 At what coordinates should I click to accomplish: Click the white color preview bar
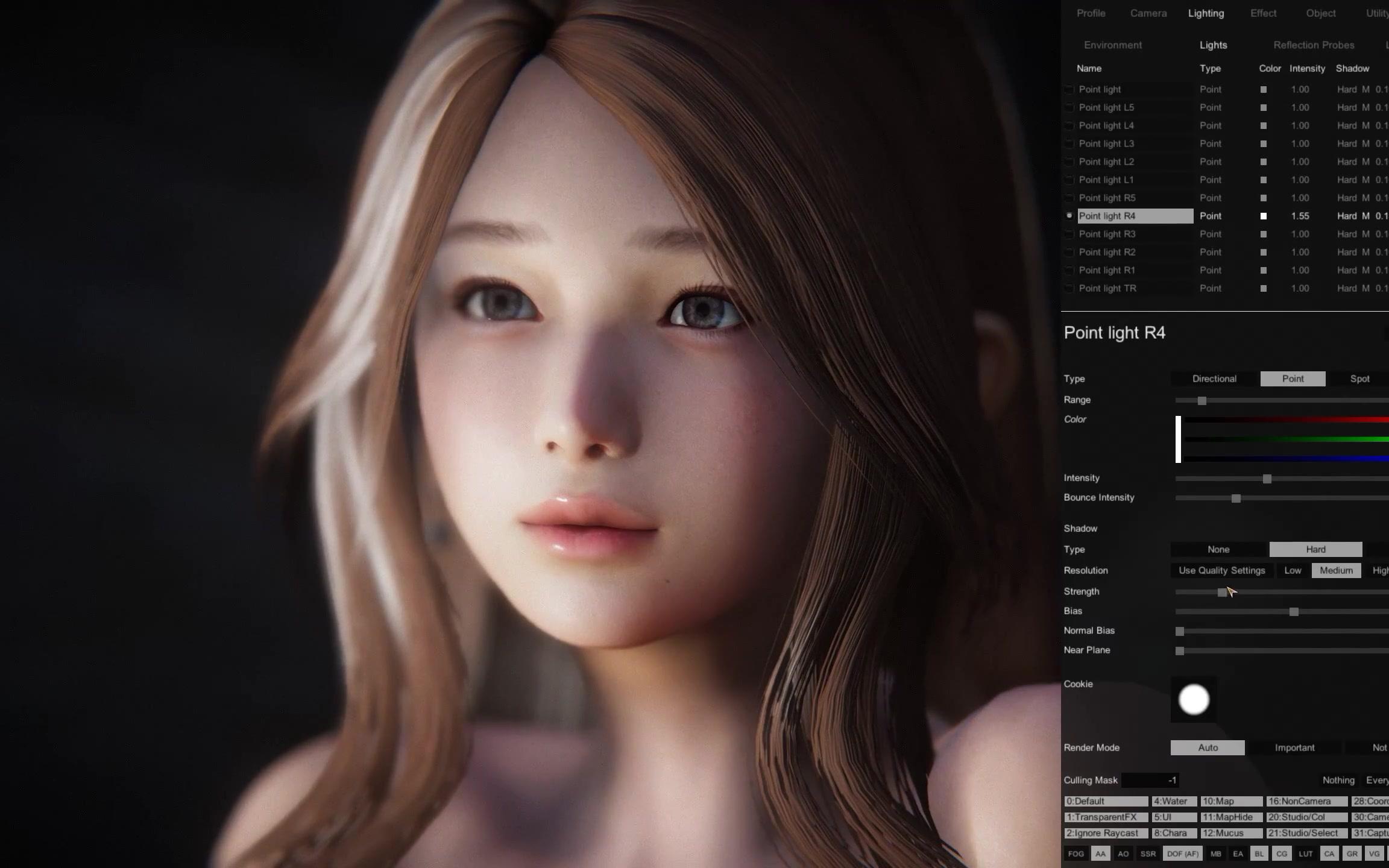[1178, 439]
